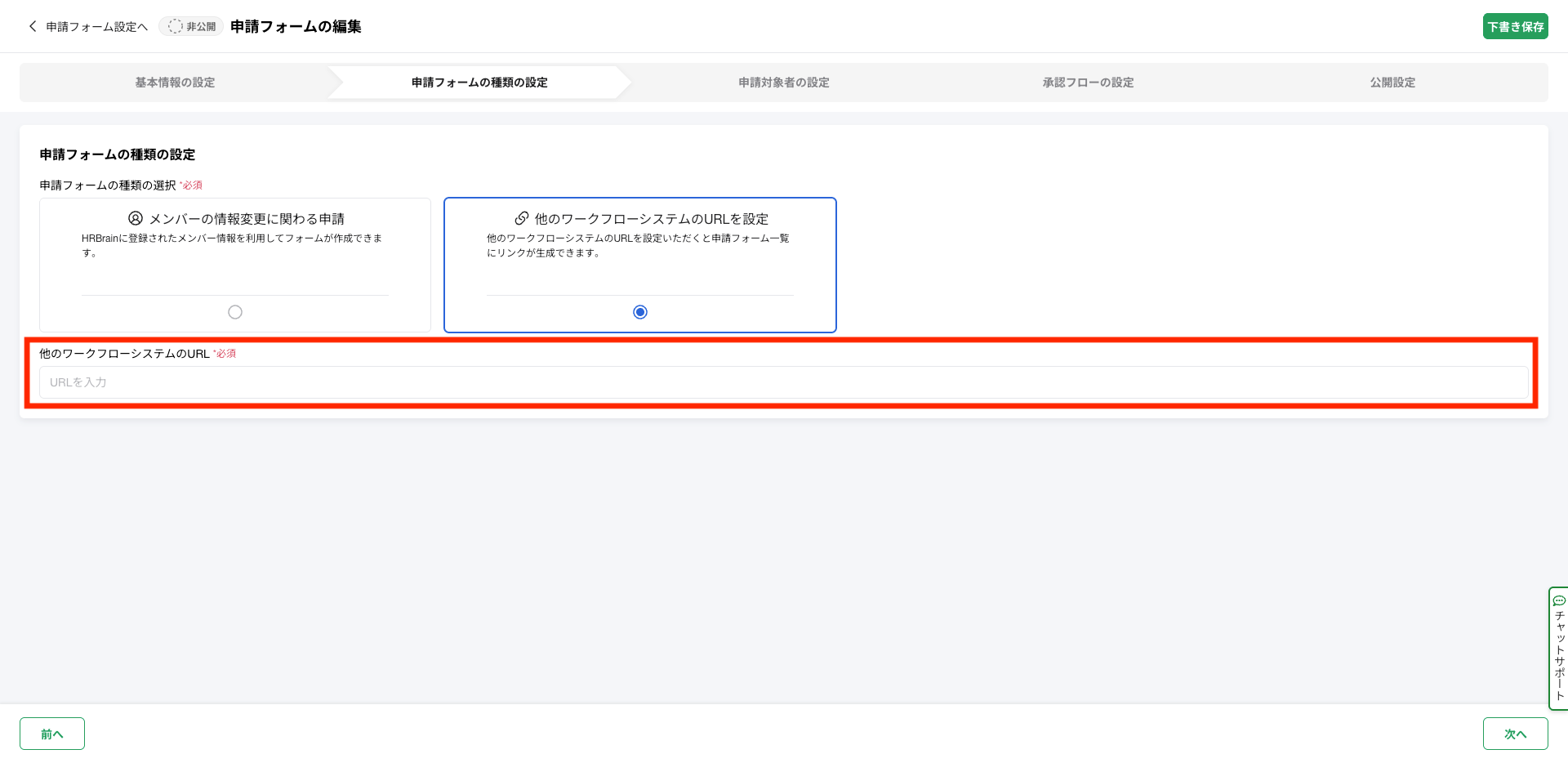This screenshot has width=1568, height=763.
Task: Click the 前へ button
Action: coord(52,734)
